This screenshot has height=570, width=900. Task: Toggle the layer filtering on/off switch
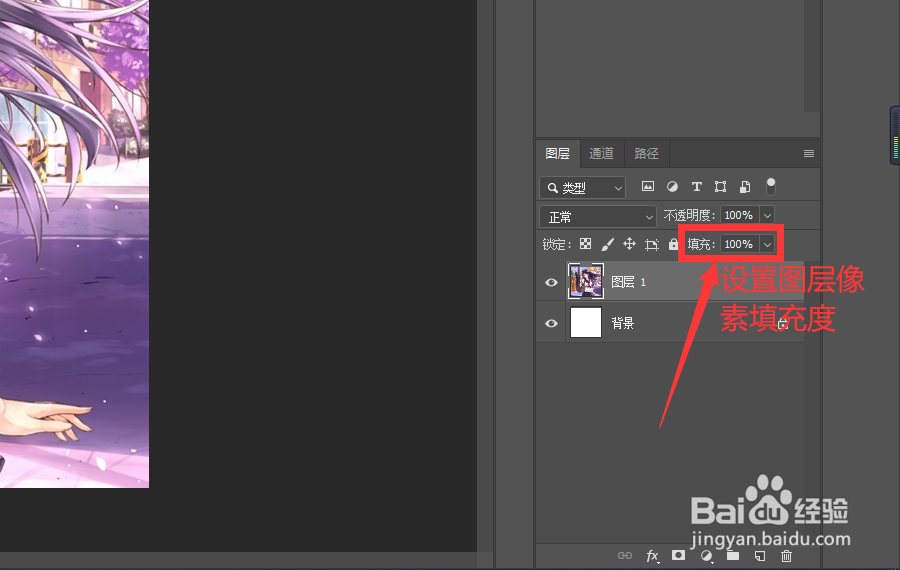[771, 186]
